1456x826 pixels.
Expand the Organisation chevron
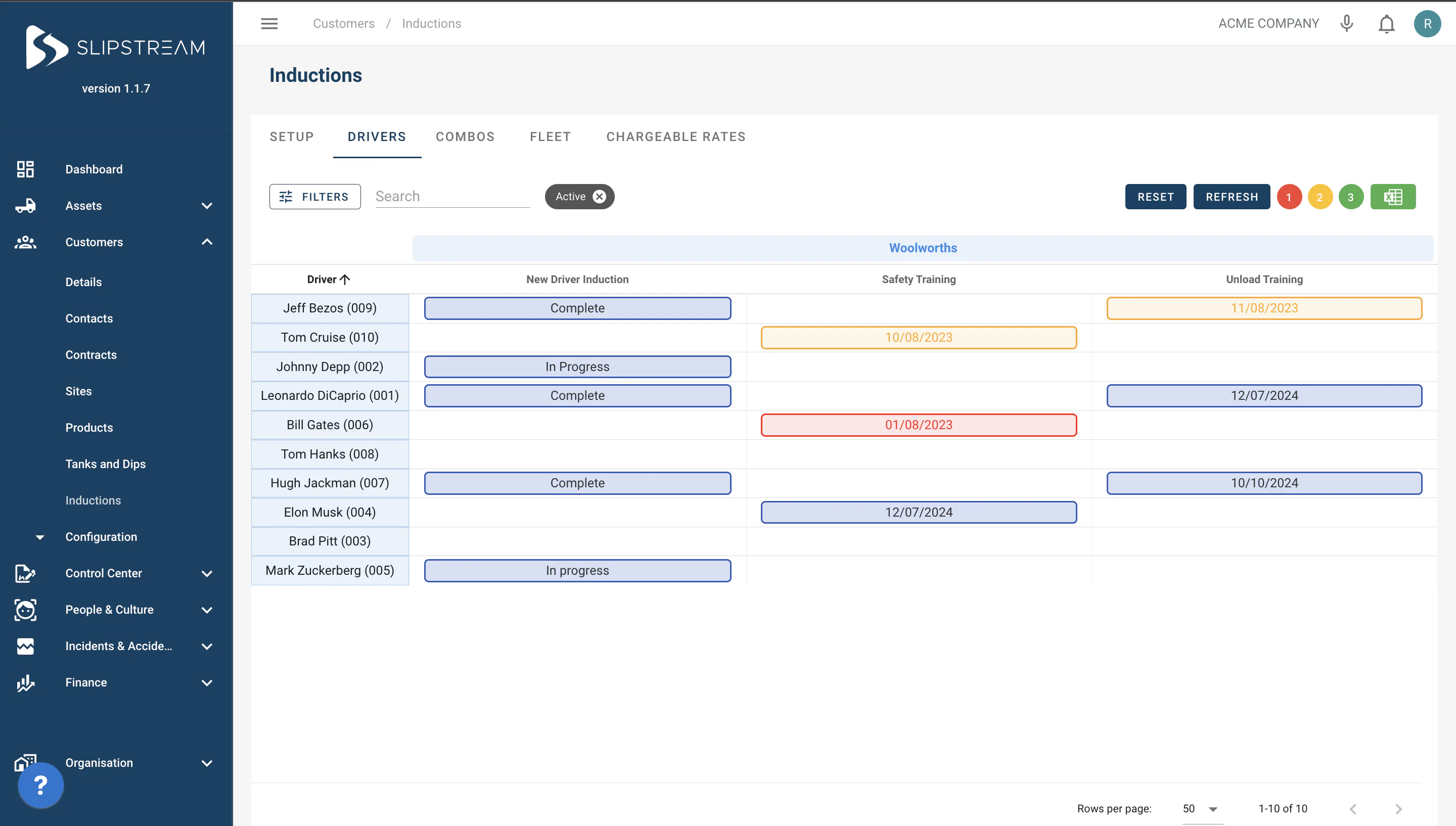pos(207,763)
